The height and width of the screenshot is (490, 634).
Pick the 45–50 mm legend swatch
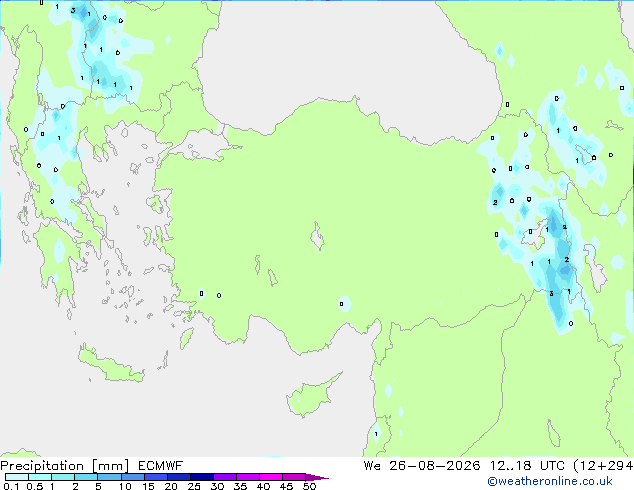(x=294, y=477)
